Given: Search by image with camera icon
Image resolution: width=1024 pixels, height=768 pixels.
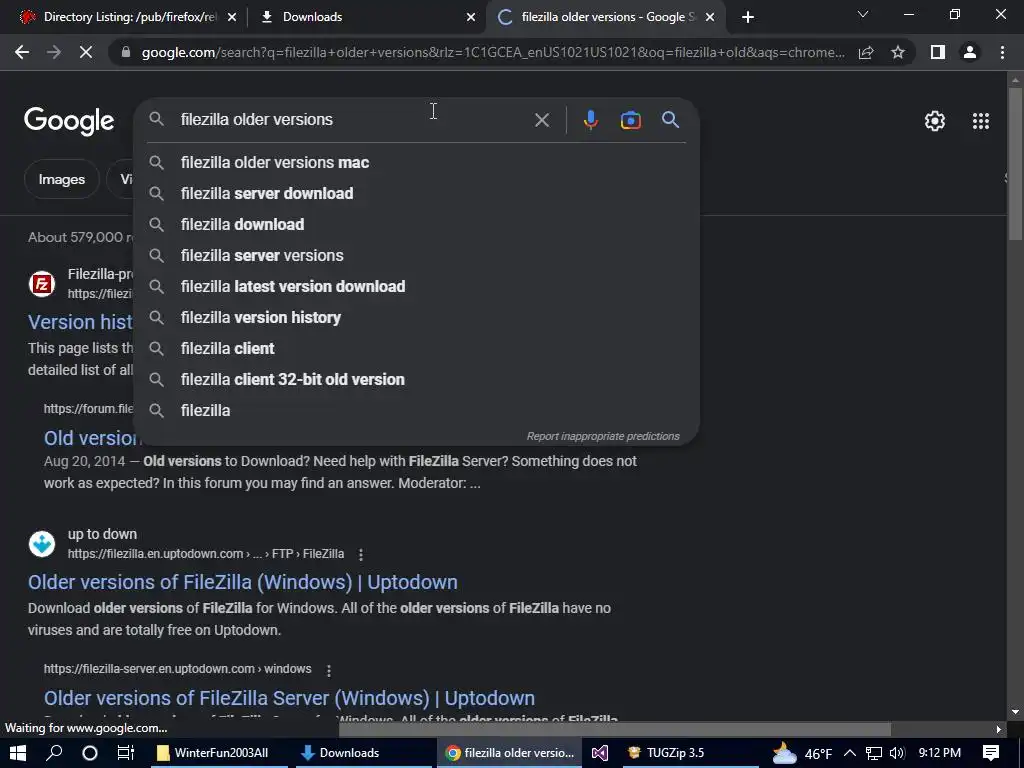Looking at the screenshot, I should pyautogui.click(x=630, y=120).
